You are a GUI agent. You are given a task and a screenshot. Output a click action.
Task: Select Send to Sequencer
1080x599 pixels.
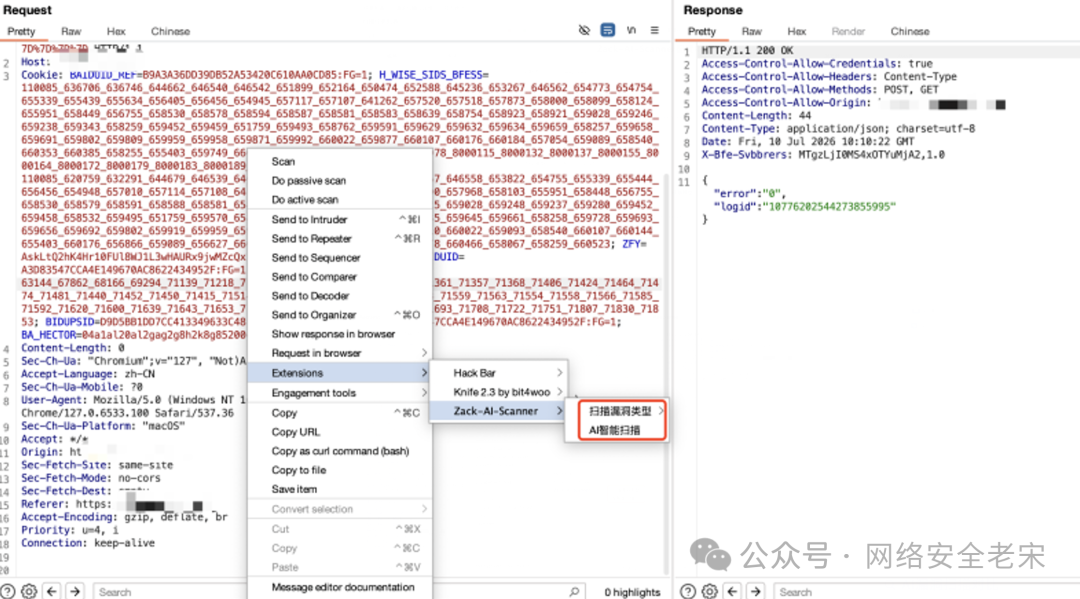click(340, 258)
